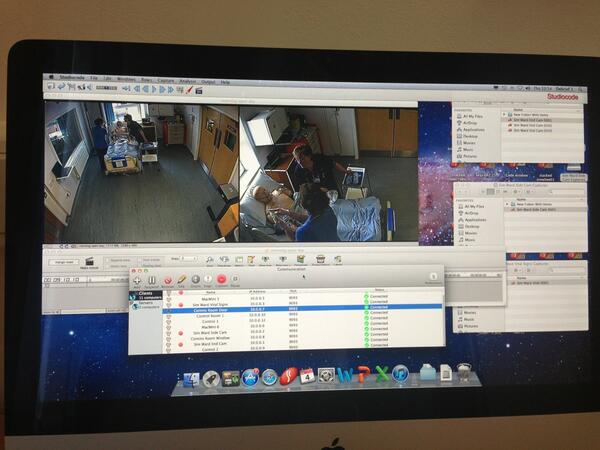The width and height of the screenshot is (600, 450).
Task: Click left wide-angle ward camera view
Action: tap(142, 171)
